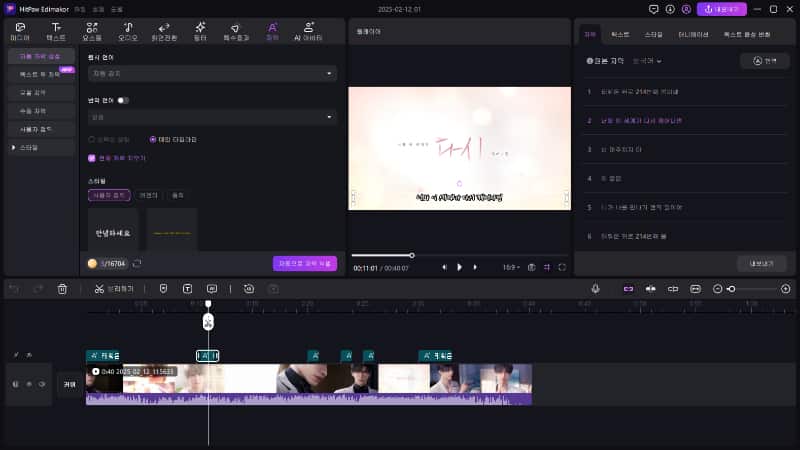Toggle the translation language switch
The width and height of the screenshot is (800, 450).
[x=123, y=100]
